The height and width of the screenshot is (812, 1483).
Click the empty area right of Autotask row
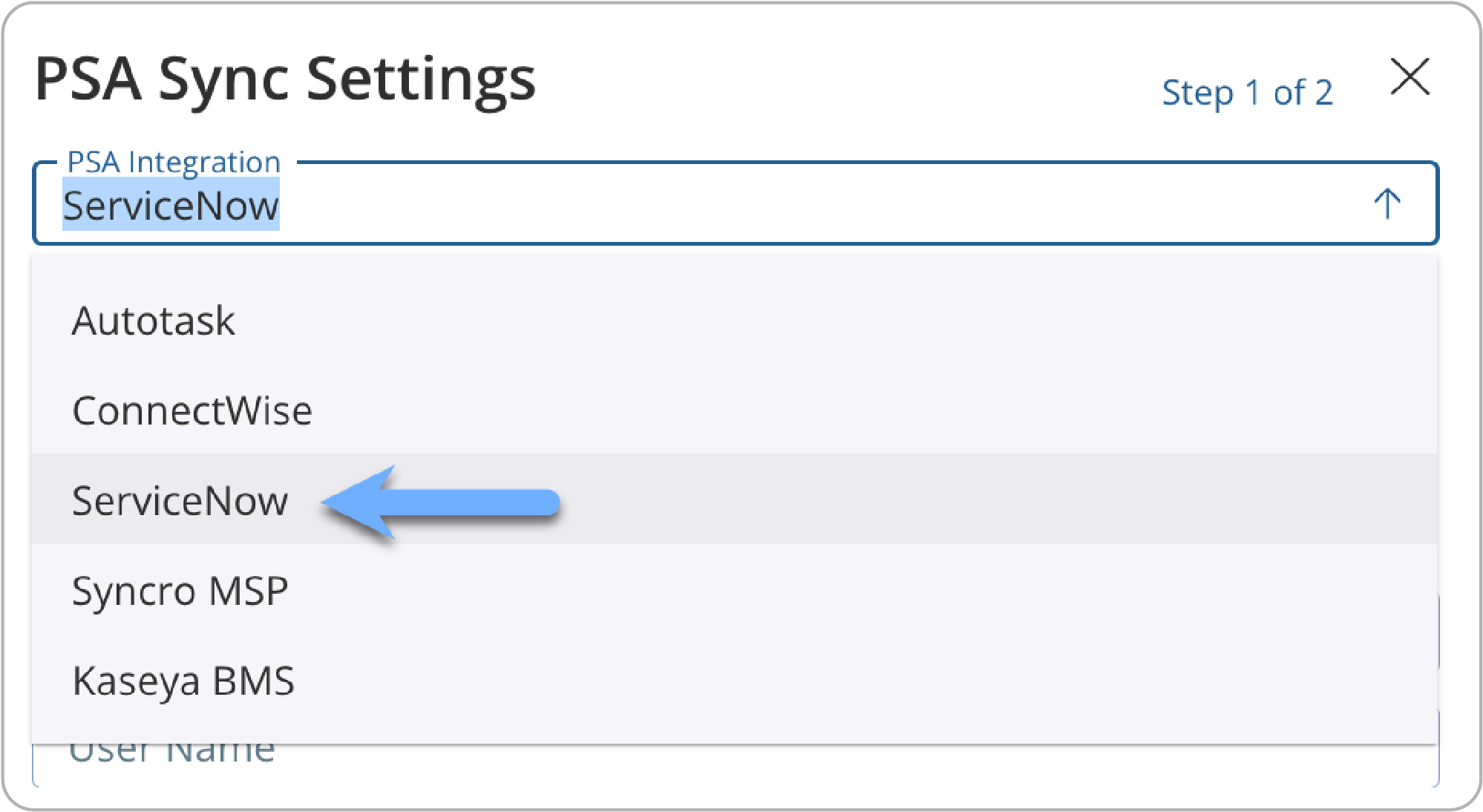[816, 321]
